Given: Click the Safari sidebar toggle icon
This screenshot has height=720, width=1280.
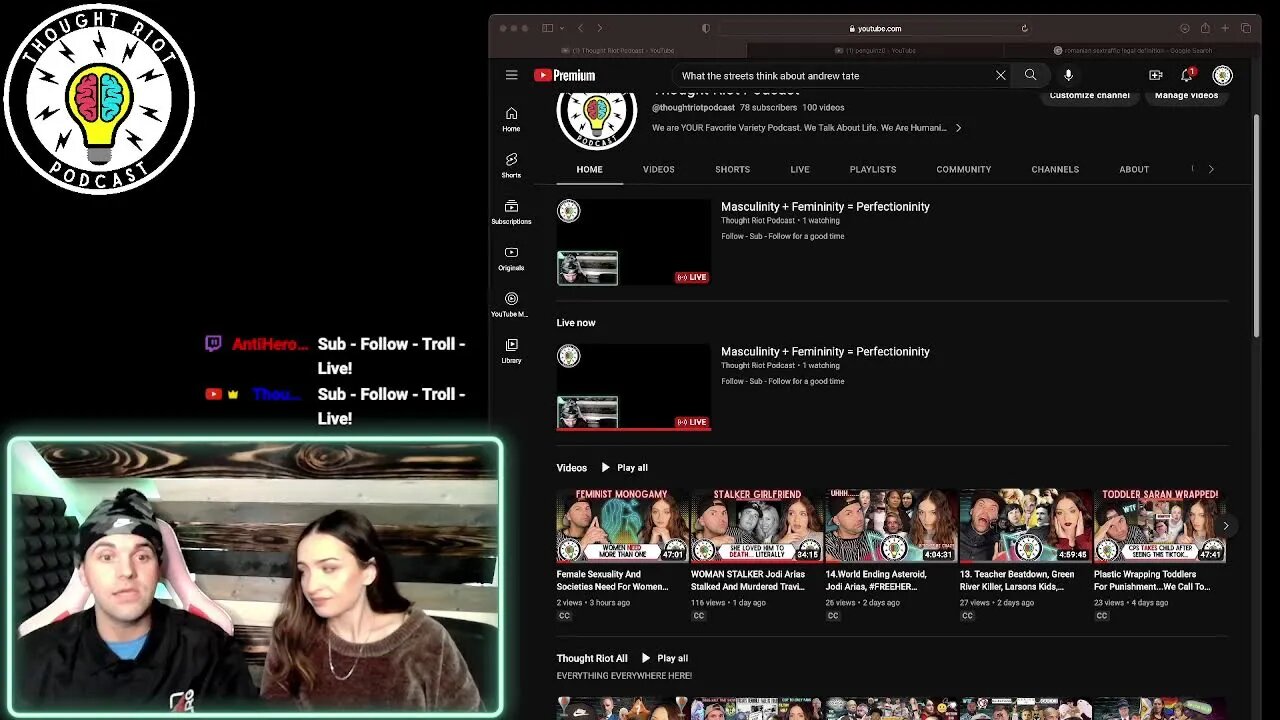Looking at the screenshot, I should tap(547, 28).
